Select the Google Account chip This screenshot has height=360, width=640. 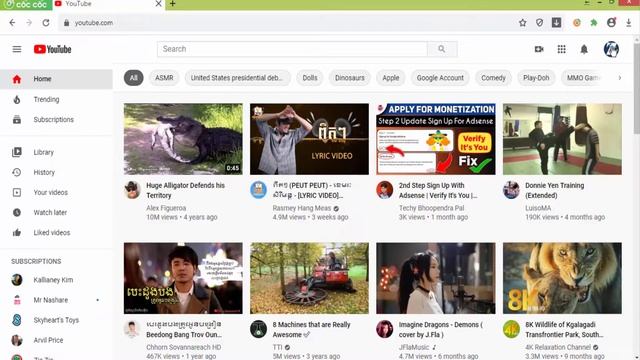coord(440,78)
